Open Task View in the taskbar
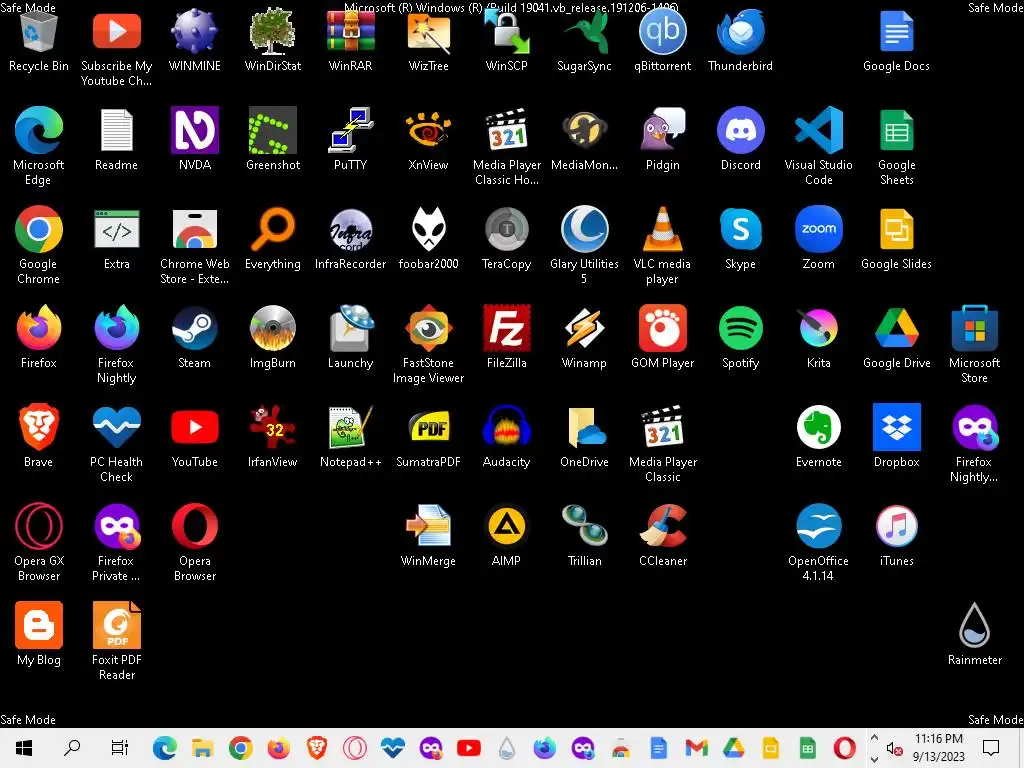 tap(120, 748)
